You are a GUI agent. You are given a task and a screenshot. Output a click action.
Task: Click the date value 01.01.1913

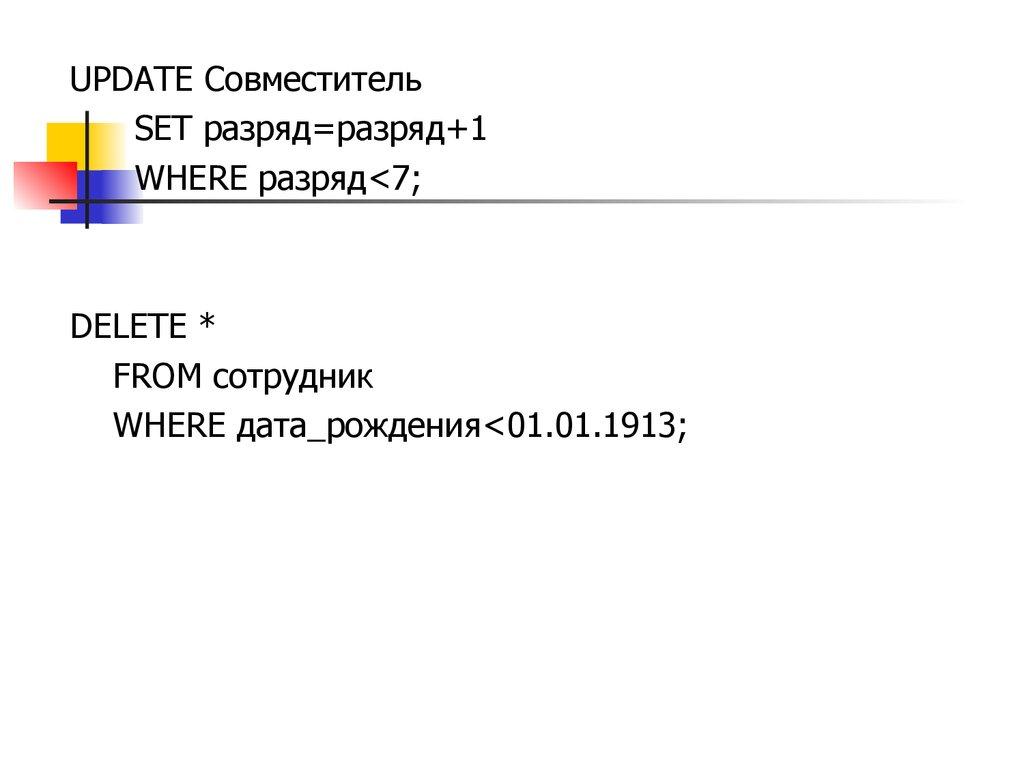pyautogui.click(x=589, y=427)
